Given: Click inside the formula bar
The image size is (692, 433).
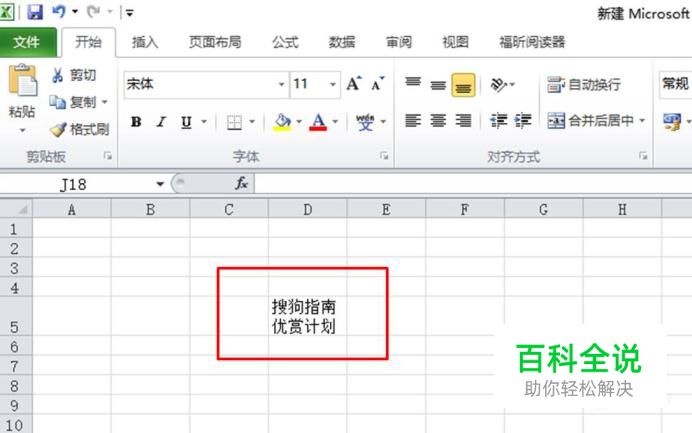Looking at the screenshot, I should pyautogui.click(x=473, y=184).
